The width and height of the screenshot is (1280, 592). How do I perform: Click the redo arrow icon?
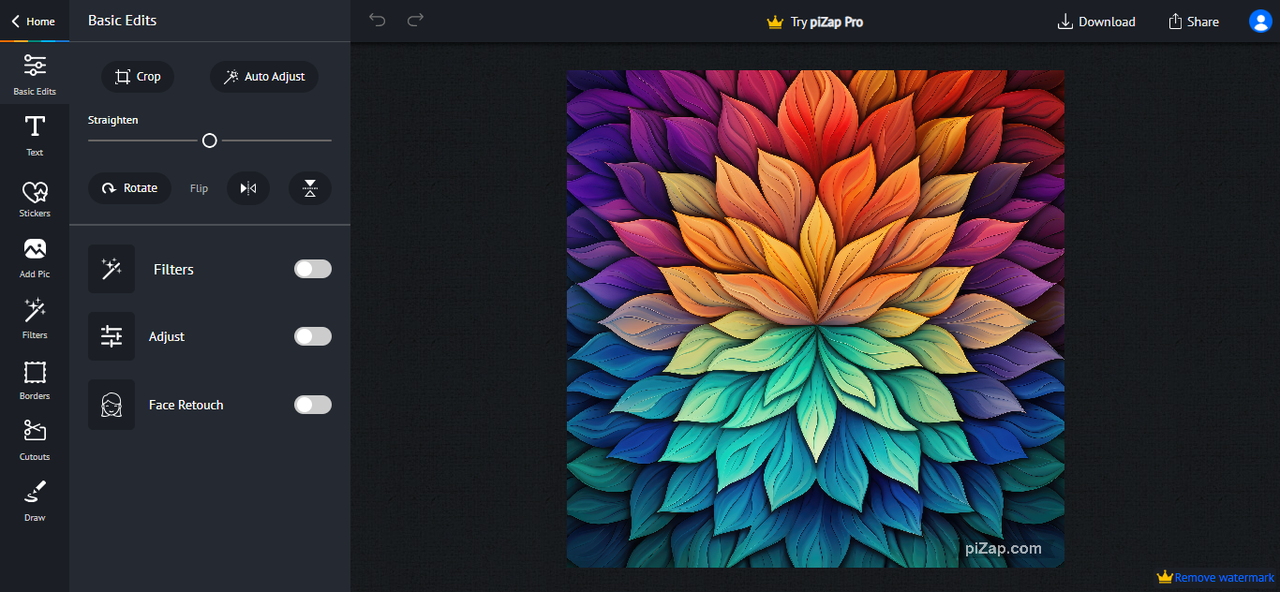point(416,20)
